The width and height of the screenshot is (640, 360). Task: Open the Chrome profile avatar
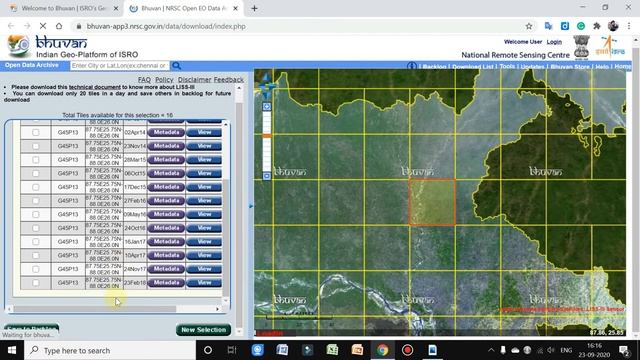click(x=613, y=26)
